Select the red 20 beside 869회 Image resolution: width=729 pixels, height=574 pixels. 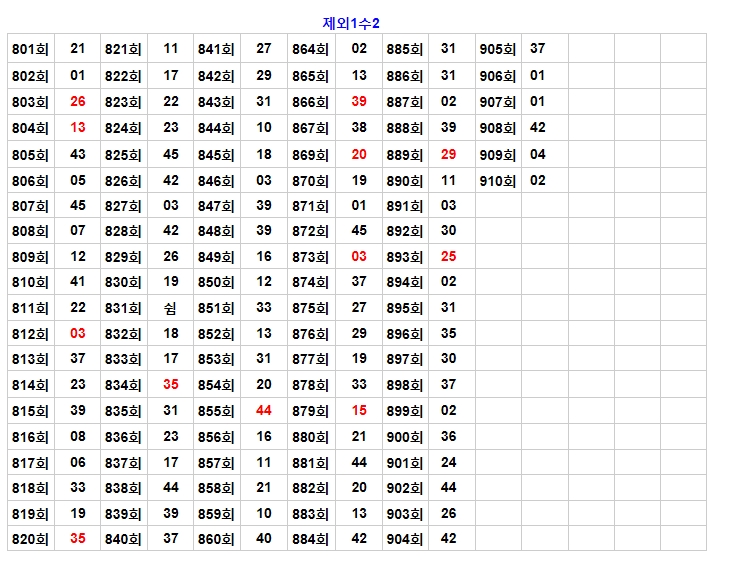(359, 154)
